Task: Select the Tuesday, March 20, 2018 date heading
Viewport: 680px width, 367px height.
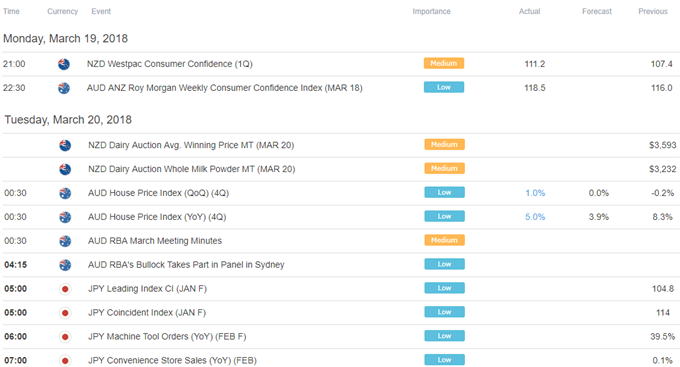Action: coord(68,120)
